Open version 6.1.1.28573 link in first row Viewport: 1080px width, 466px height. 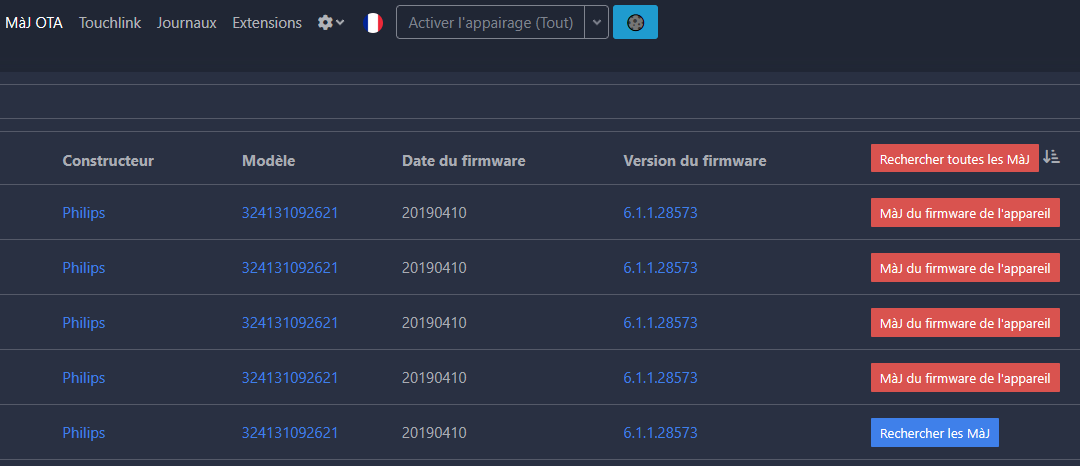(661, 213)
